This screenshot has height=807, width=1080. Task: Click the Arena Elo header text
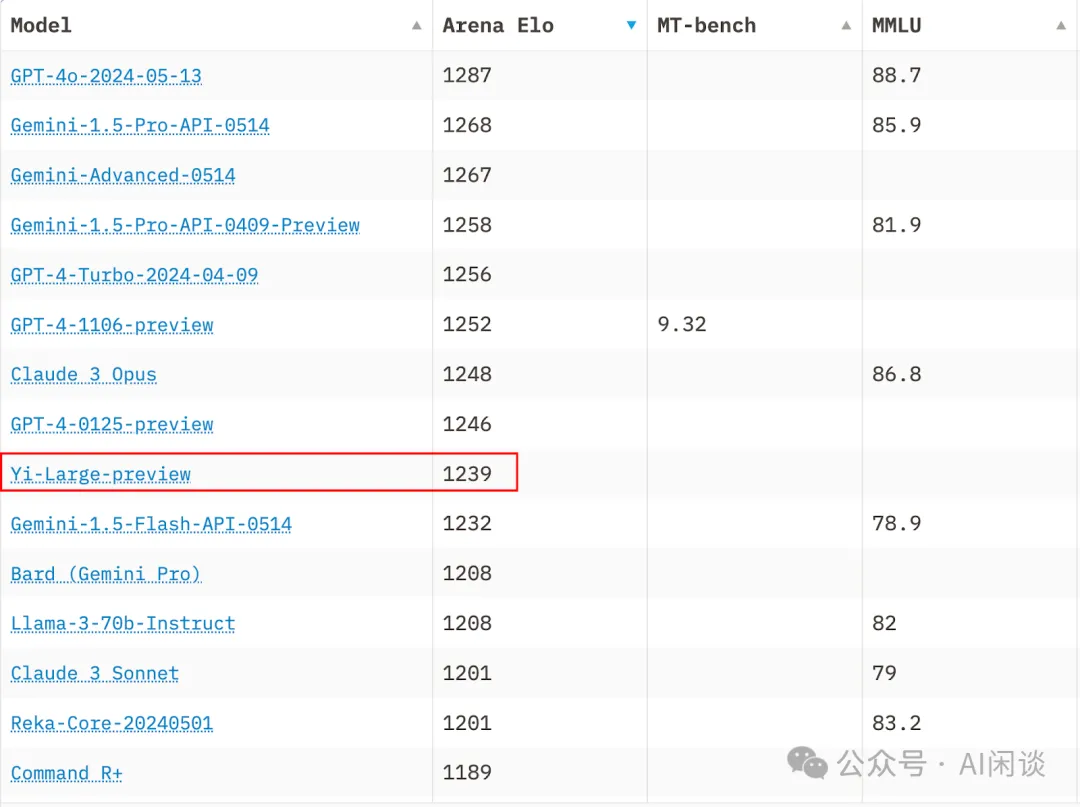tap(498, 25)
